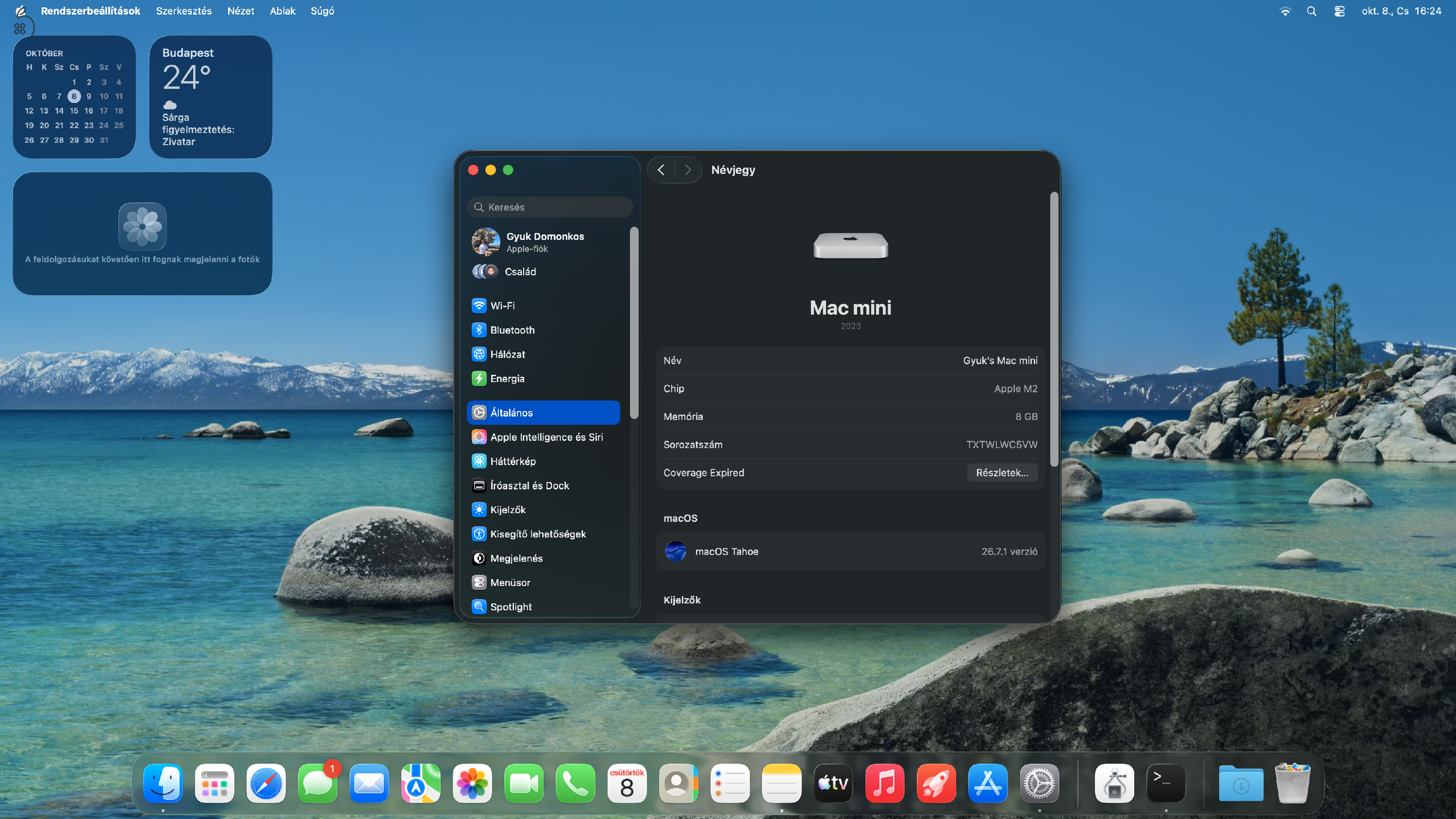Open the Trash in Dock
The image size is (1456, 819).
click(x=1292, y=784)
